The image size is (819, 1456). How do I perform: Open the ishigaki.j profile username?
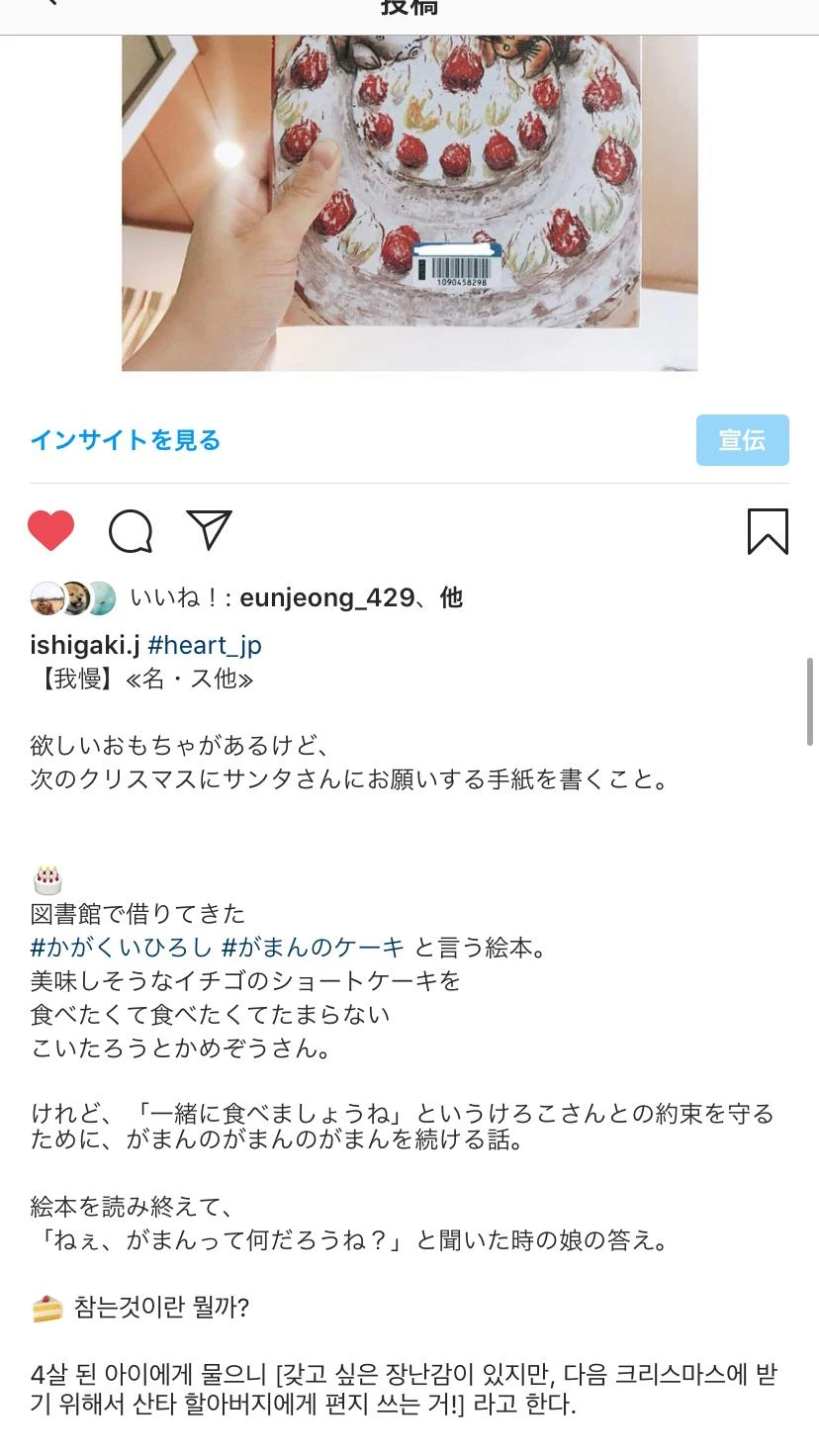point(85,646)
